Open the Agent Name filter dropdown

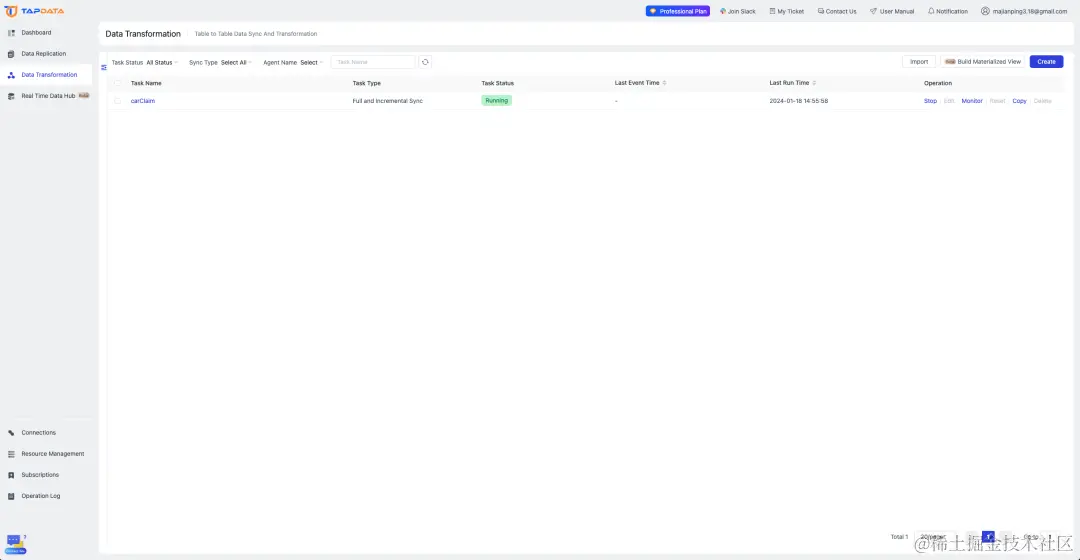point(311,63)
